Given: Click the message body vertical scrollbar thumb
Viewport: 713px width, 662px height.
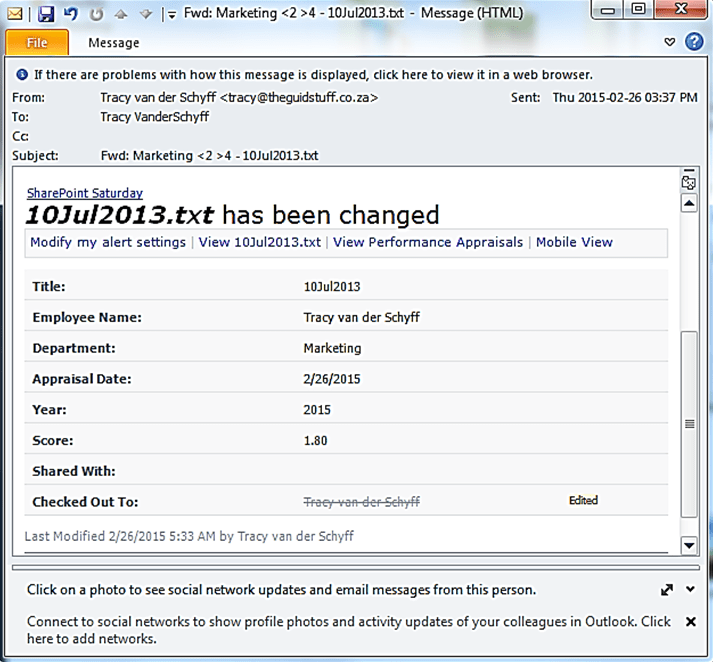Looking at the screenshot, I should pos(688,423).
